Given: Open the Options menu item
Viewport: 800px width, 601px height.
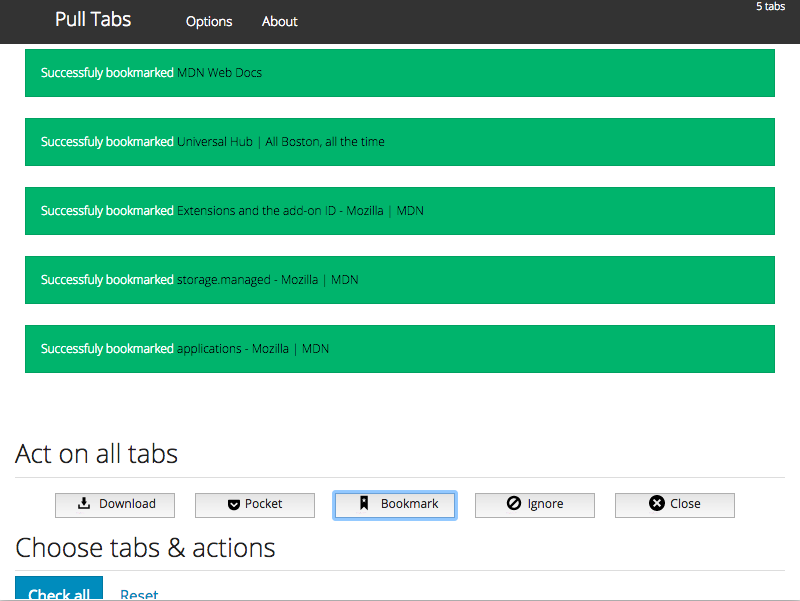Looking at the screenshot, I should [209, 21].
